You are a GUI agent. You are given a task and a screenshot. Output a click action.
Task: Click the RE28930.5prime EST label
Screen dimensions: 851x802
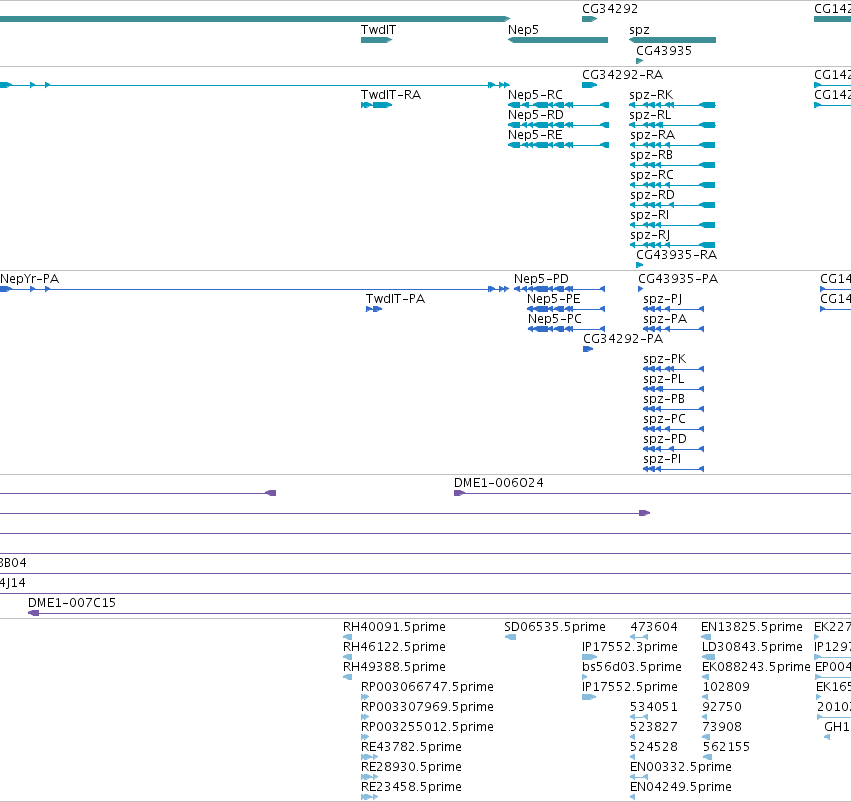point(411,767)
